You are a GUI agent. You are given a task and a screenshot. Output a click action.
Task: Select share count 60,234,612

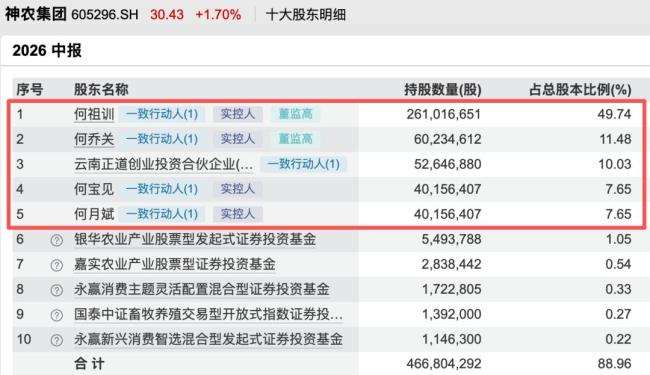tap(447, 139)
